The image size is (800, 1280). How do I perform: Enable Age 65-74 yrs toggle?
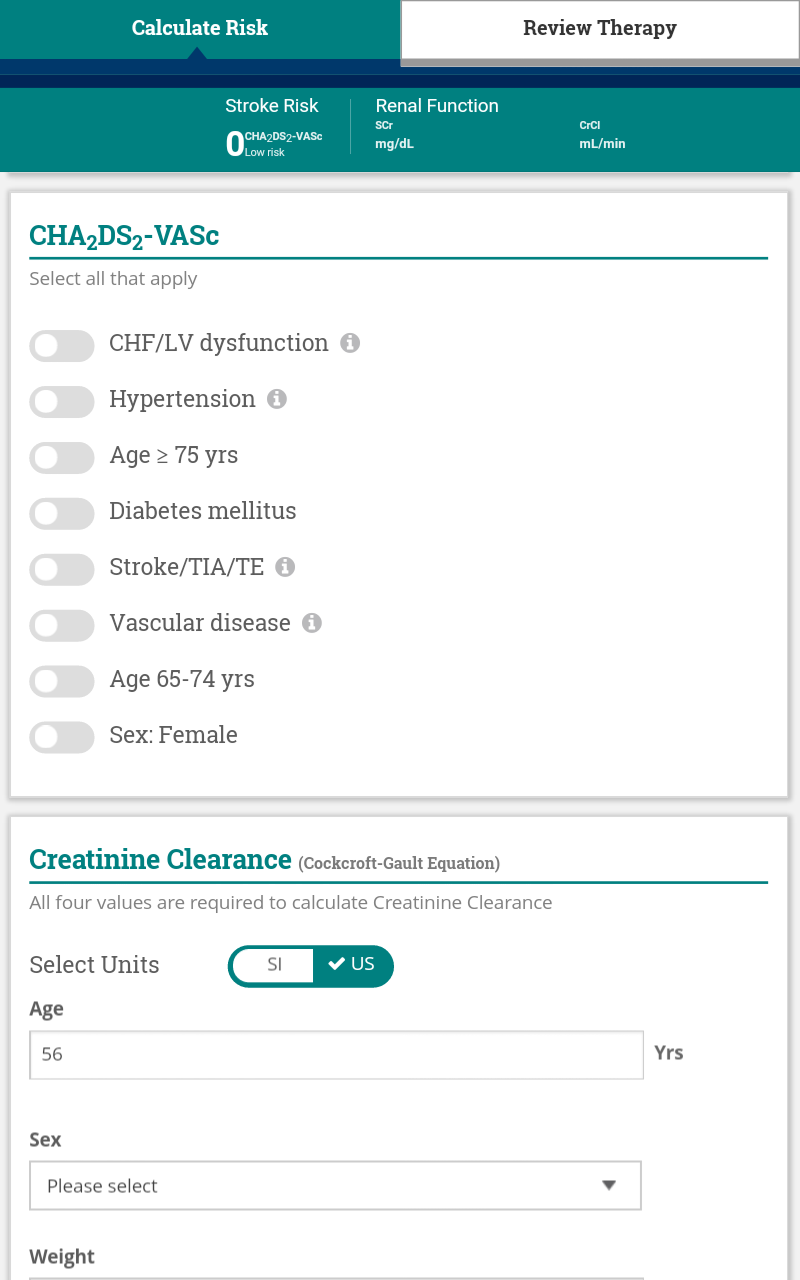(x=62, y=682)
